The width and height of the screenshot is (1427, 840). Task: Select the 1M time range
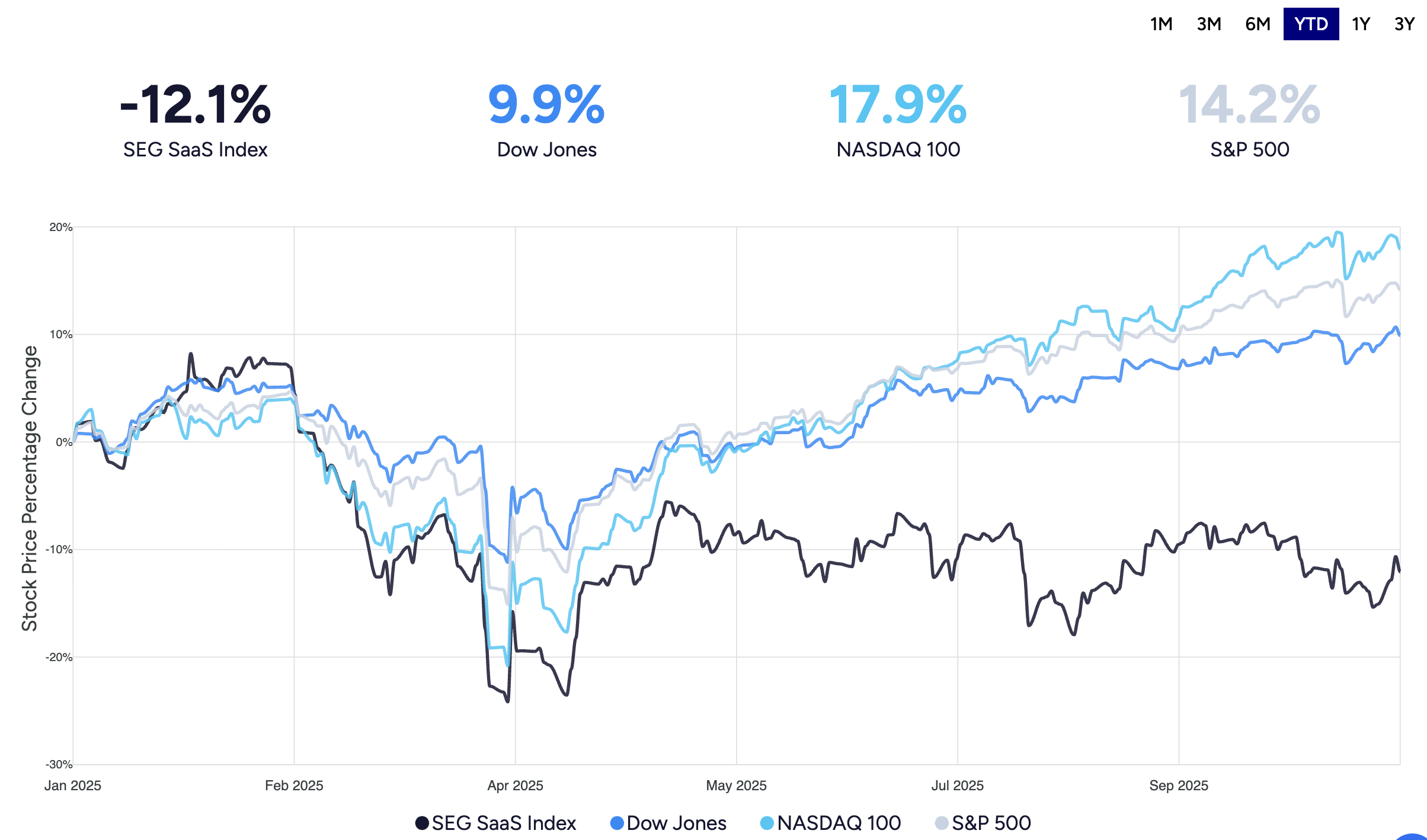point(1160,24)
